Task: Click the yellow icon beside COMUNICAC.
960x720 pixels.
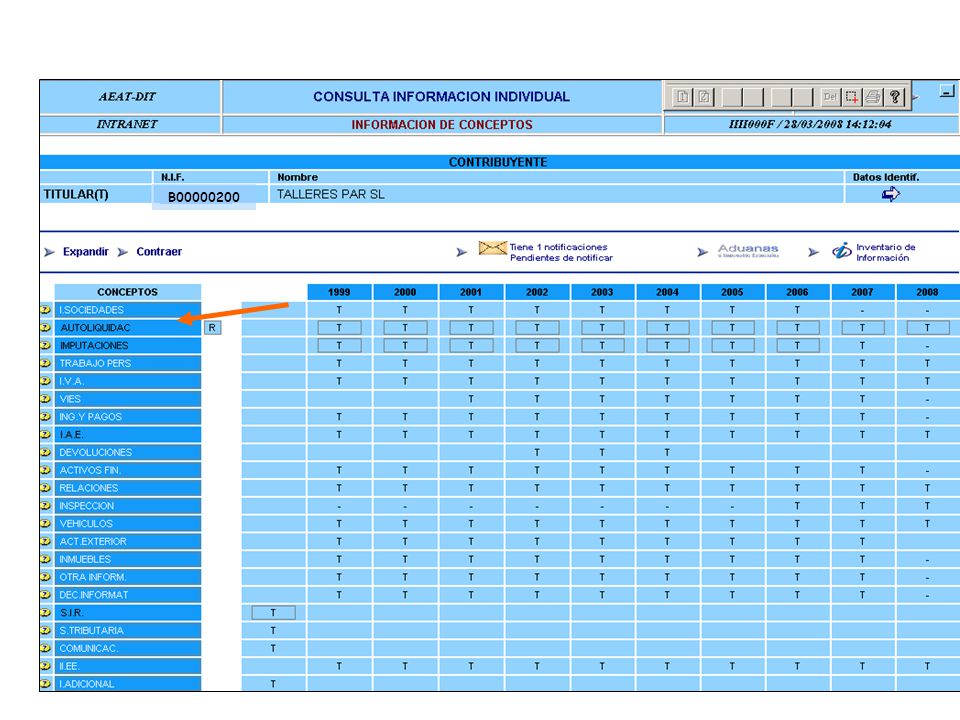Action: tap(45, 648)
